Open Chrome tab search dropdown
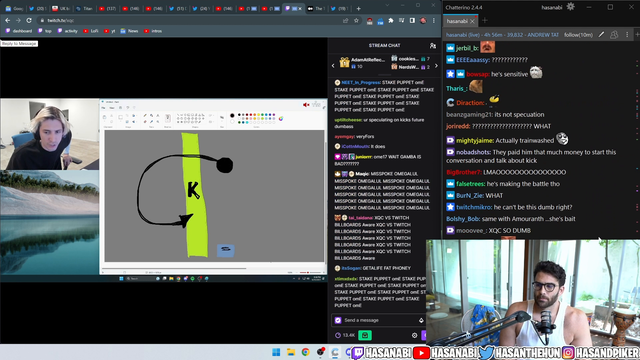 click(387, 5)
